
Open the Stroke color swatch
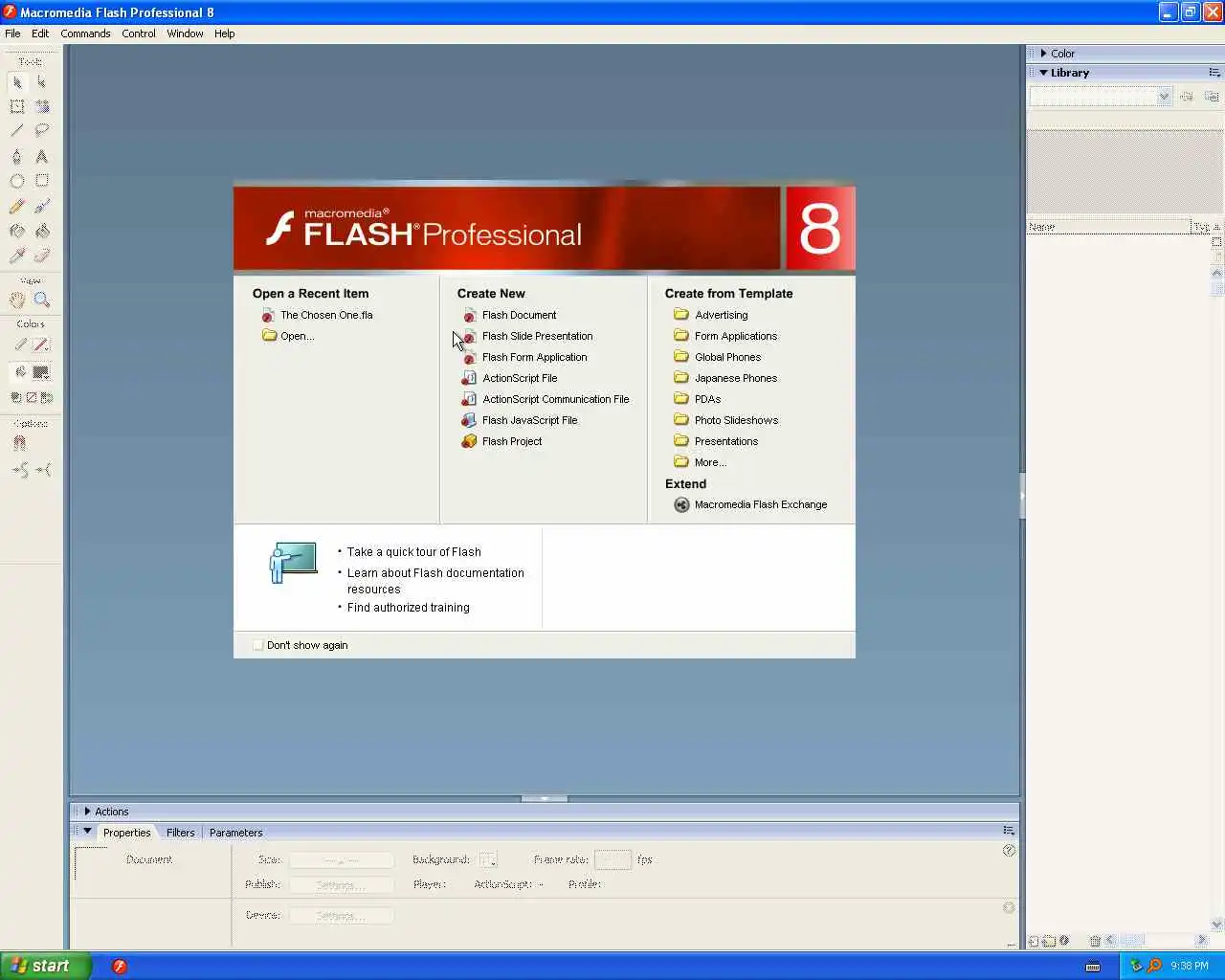pos(41,345)
